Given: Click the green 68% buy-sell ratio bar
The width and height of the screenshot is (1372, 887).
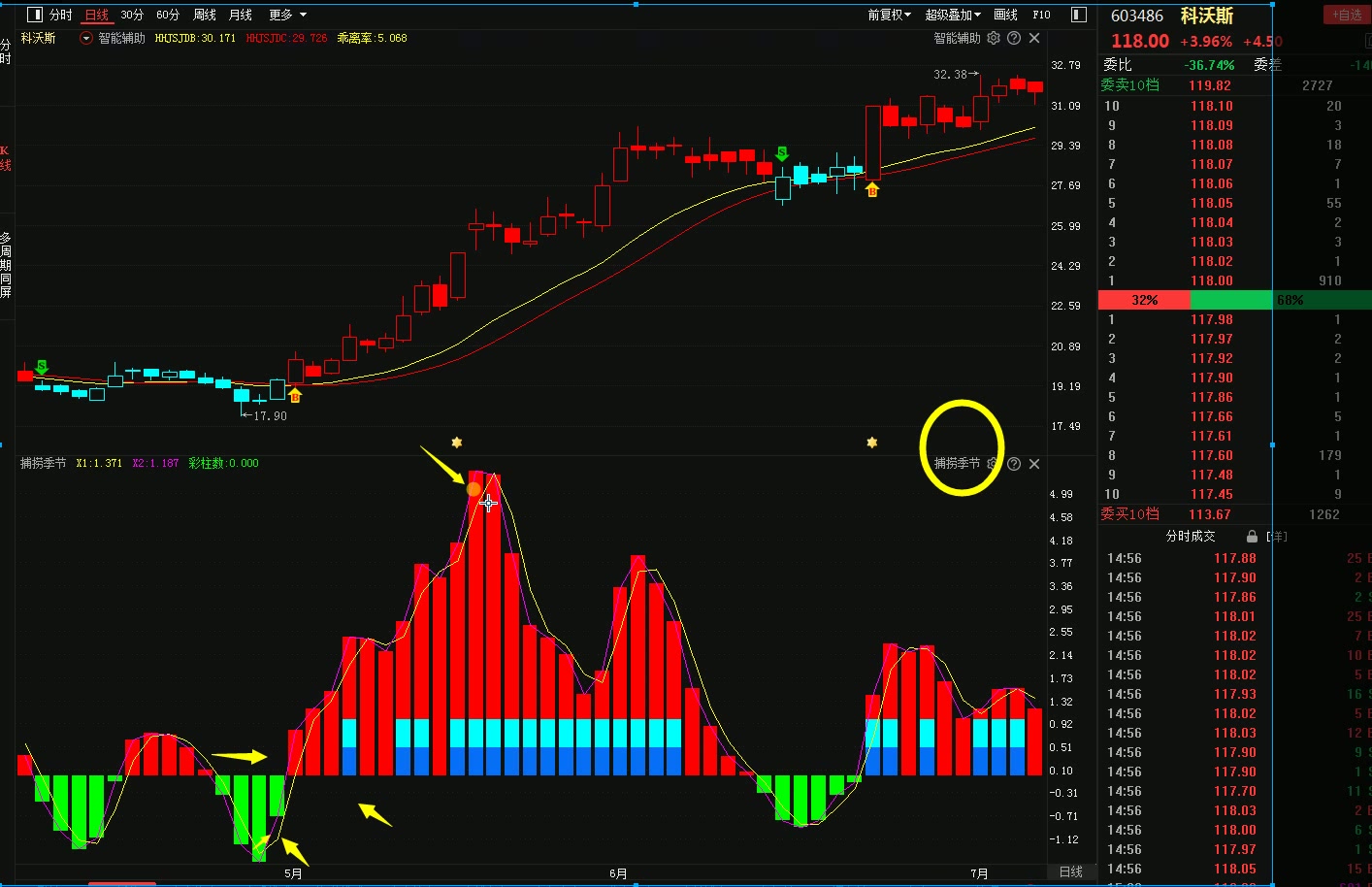Looking at the screenshot, I should (1281, 300).
